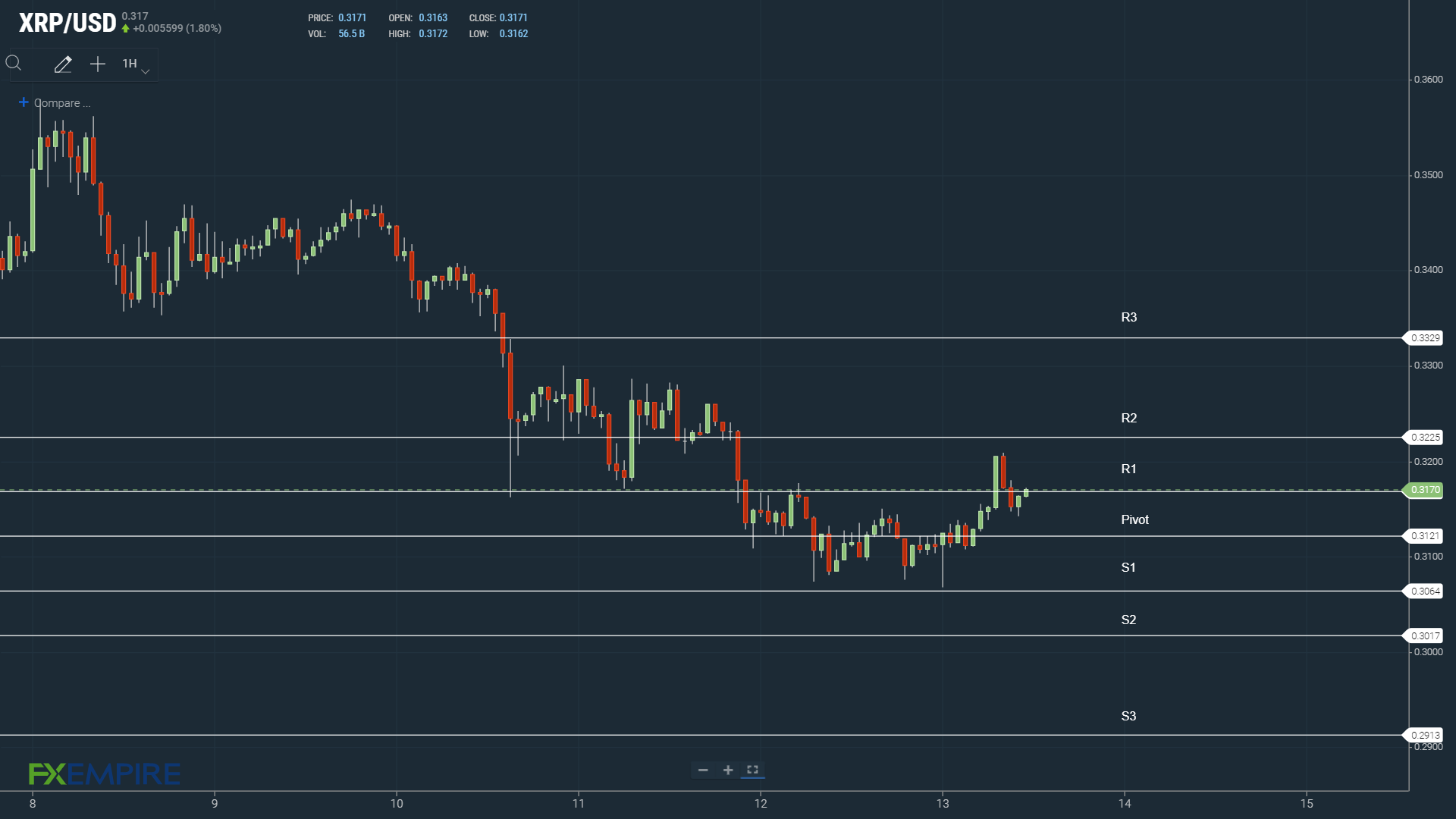
Task: Click date 14 on time axis
Action: (x=1125, y=804)
